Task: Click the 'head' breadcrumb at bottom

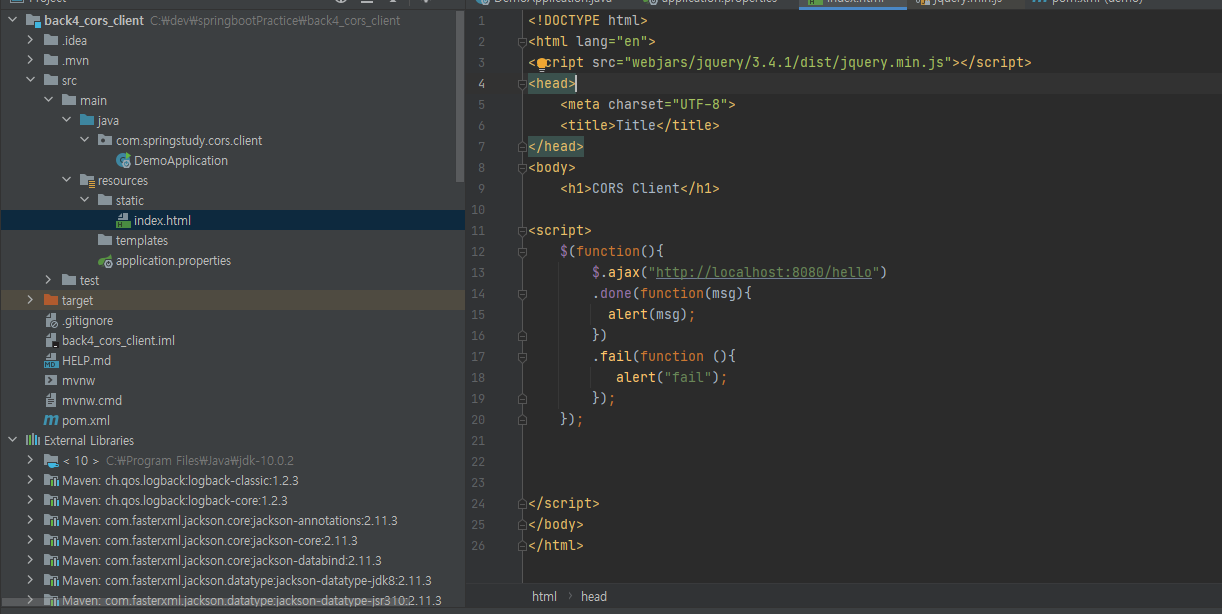Action: [x=594, y=596]
